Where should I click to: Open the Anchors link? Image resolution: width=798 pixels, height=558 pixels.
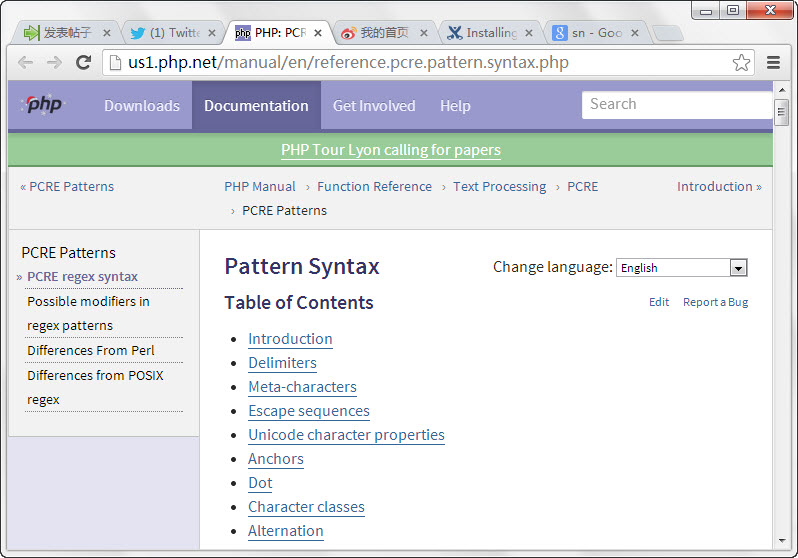click(x=276, y=458)
